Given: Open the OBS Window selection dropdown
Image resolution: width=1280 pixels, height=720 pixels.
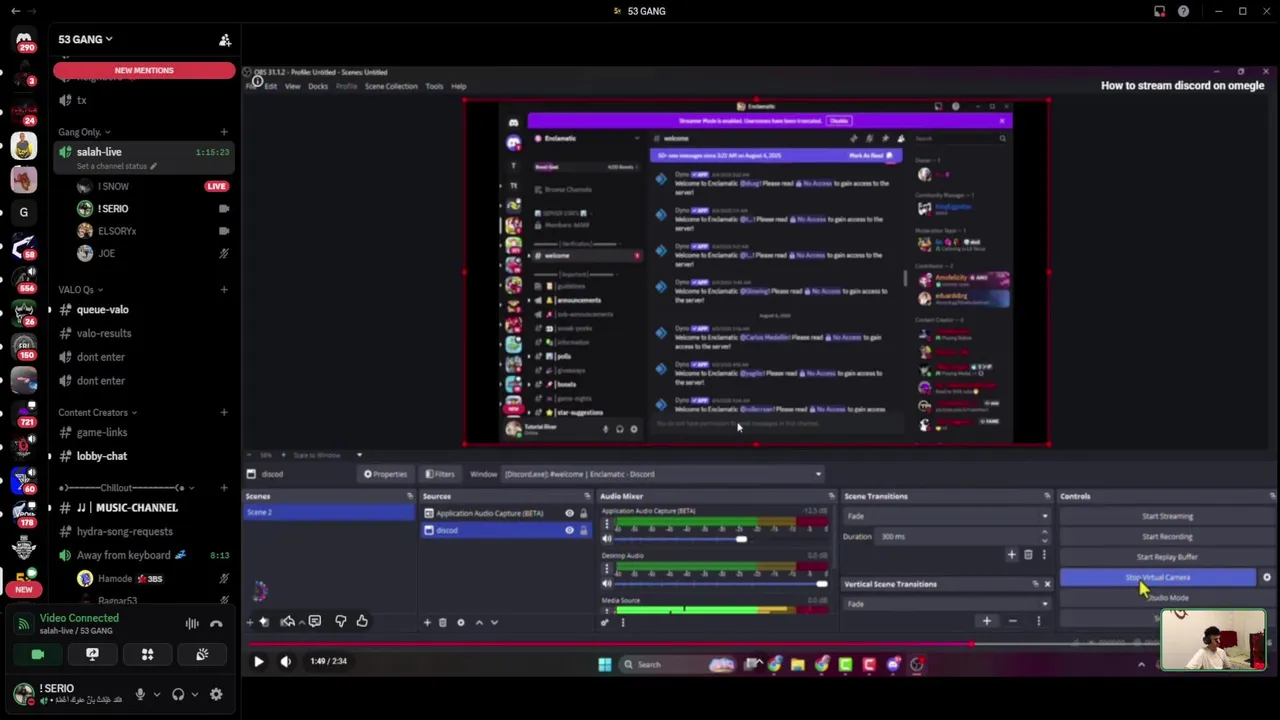Looking at the screenshot, I should [x=662, y=474].
